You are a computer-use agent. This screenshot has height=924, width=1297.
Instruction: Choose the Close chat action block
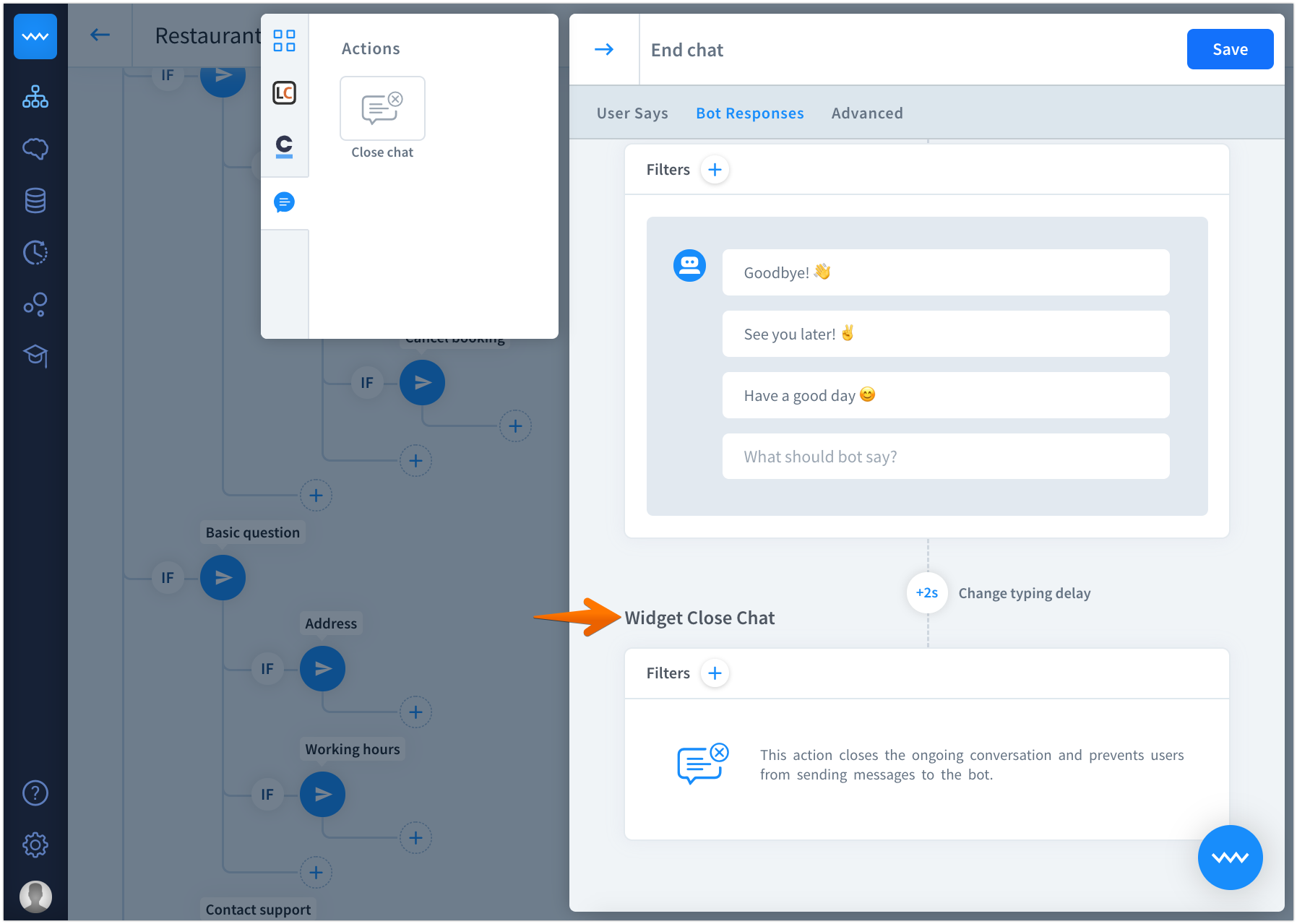click(x=382, y=108)
